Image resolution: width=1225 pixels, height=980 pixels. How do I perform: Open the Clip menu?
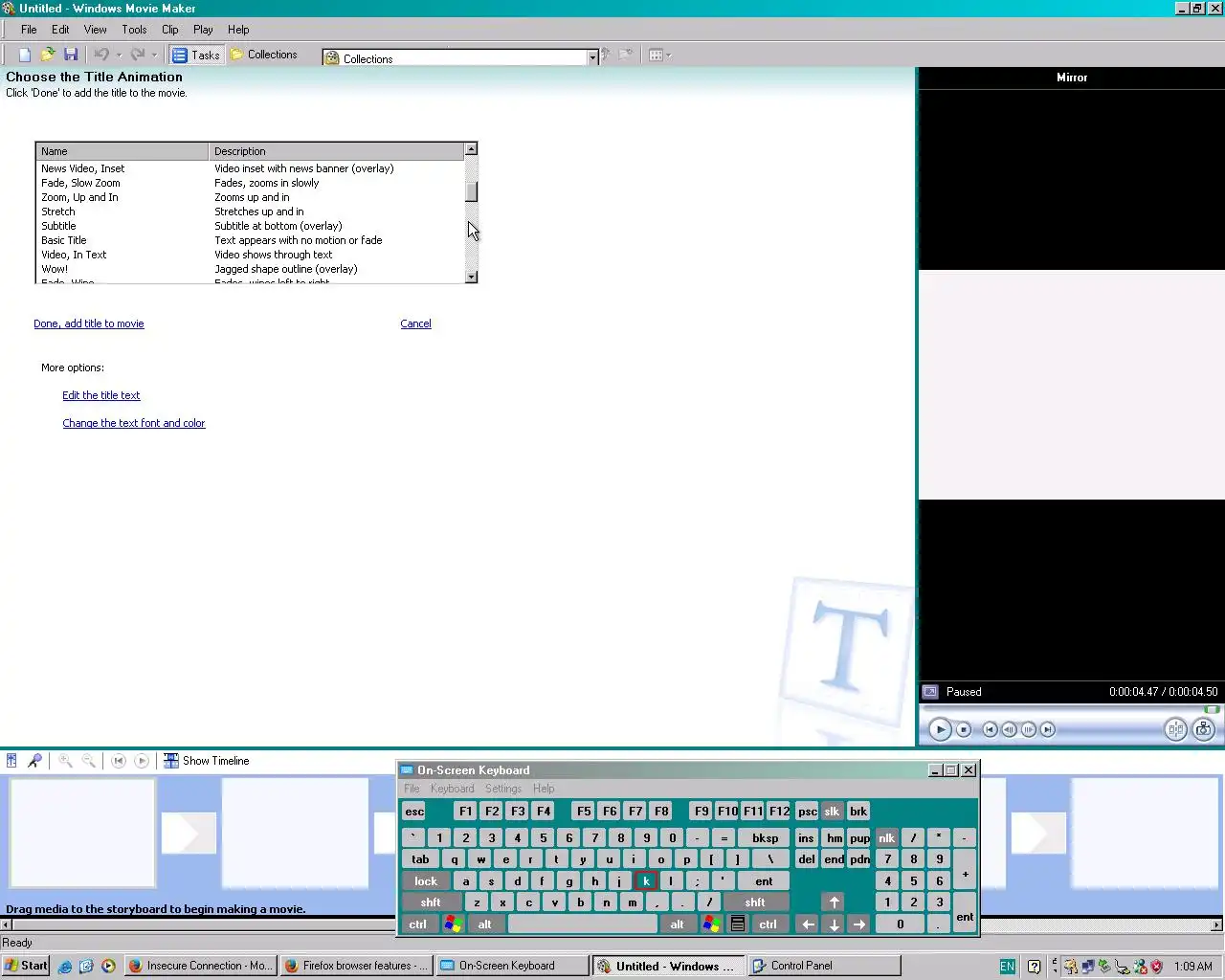[170, 30]
